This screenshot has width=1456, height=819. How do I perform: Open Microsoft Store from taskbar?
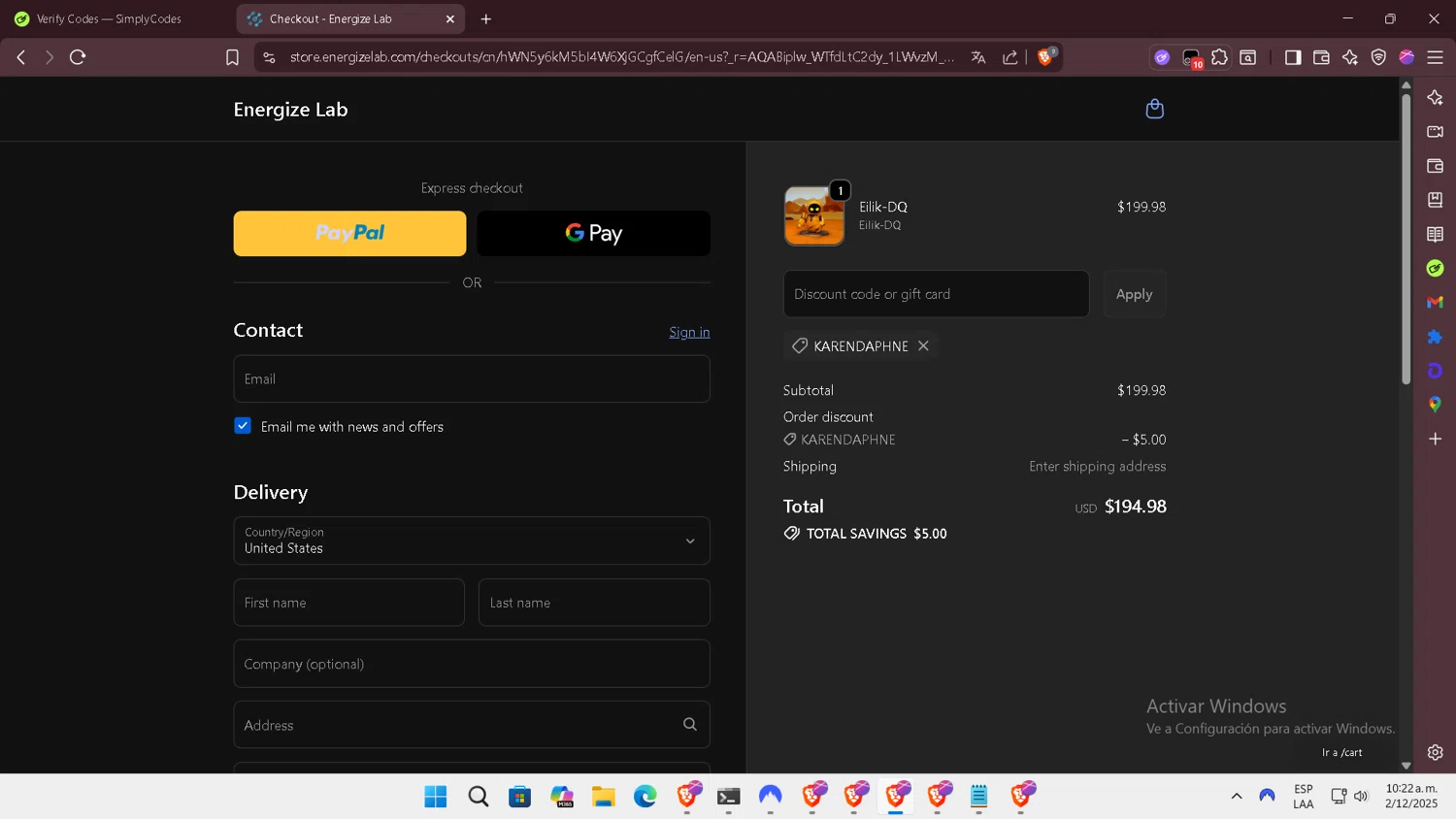click(x=520, y=797)
